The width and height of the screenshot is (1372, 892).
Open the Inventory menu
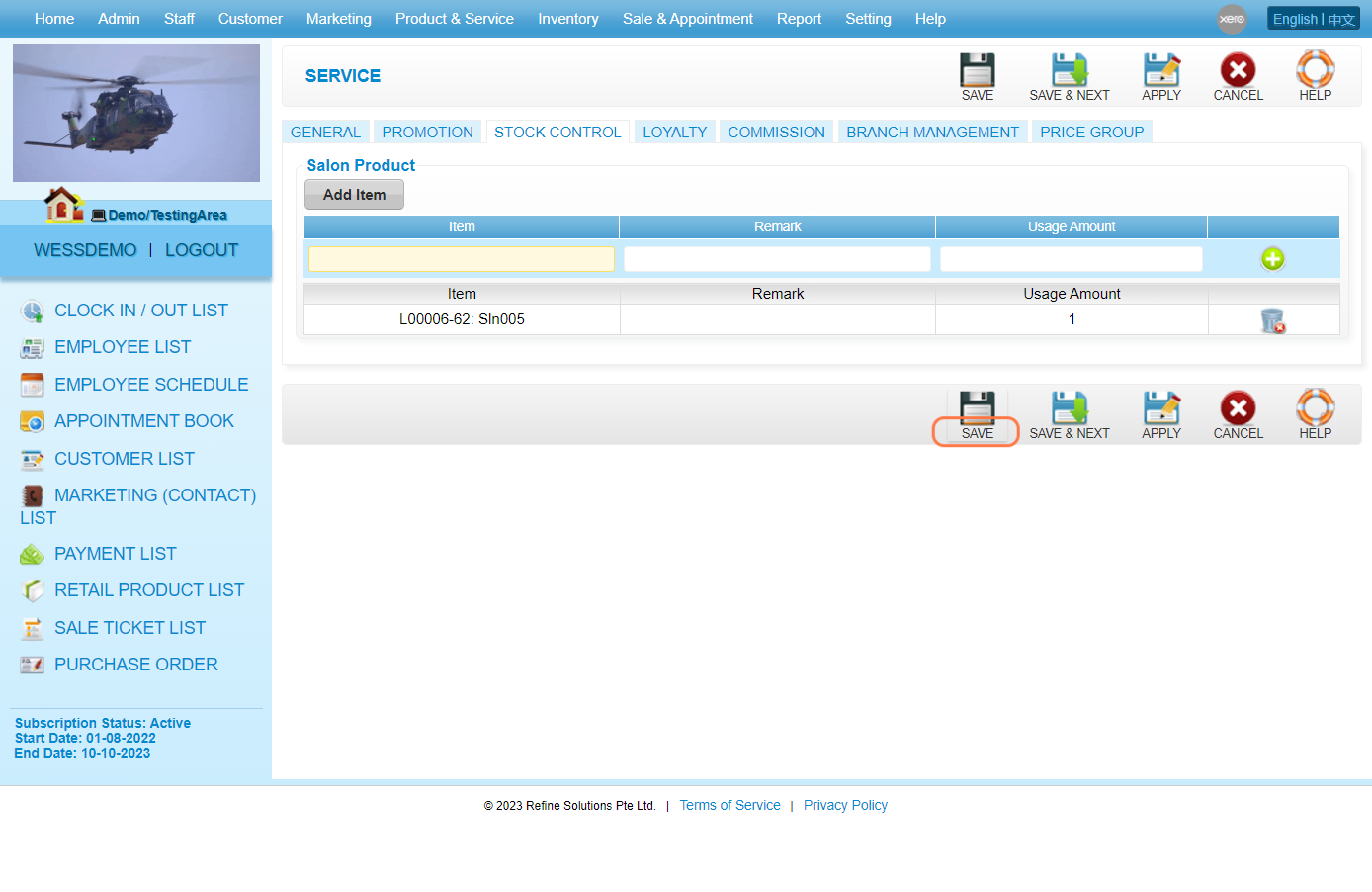coord(568,19)
